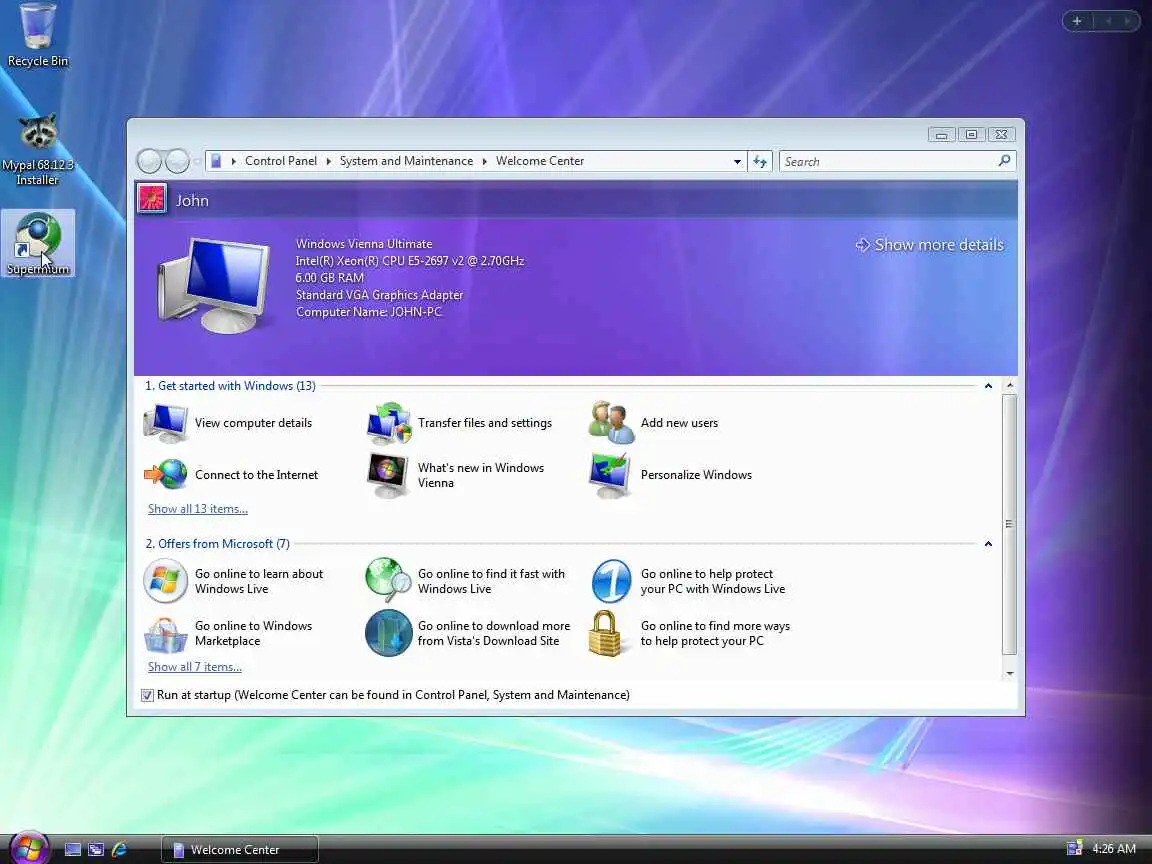Click the address bar root location icon
Screen dimensions: 1152x864
pos(216,161)
